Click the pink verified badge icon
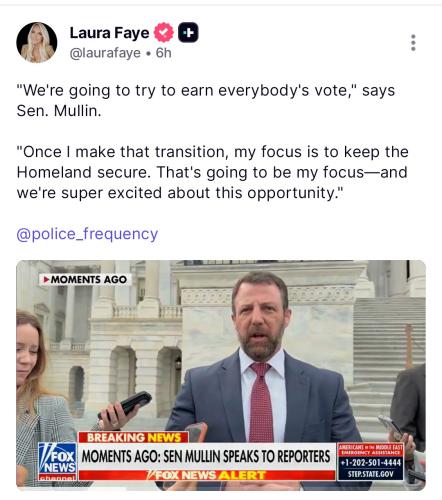The height and width of the screenshot is (500, 442). (x=163, y=33)
